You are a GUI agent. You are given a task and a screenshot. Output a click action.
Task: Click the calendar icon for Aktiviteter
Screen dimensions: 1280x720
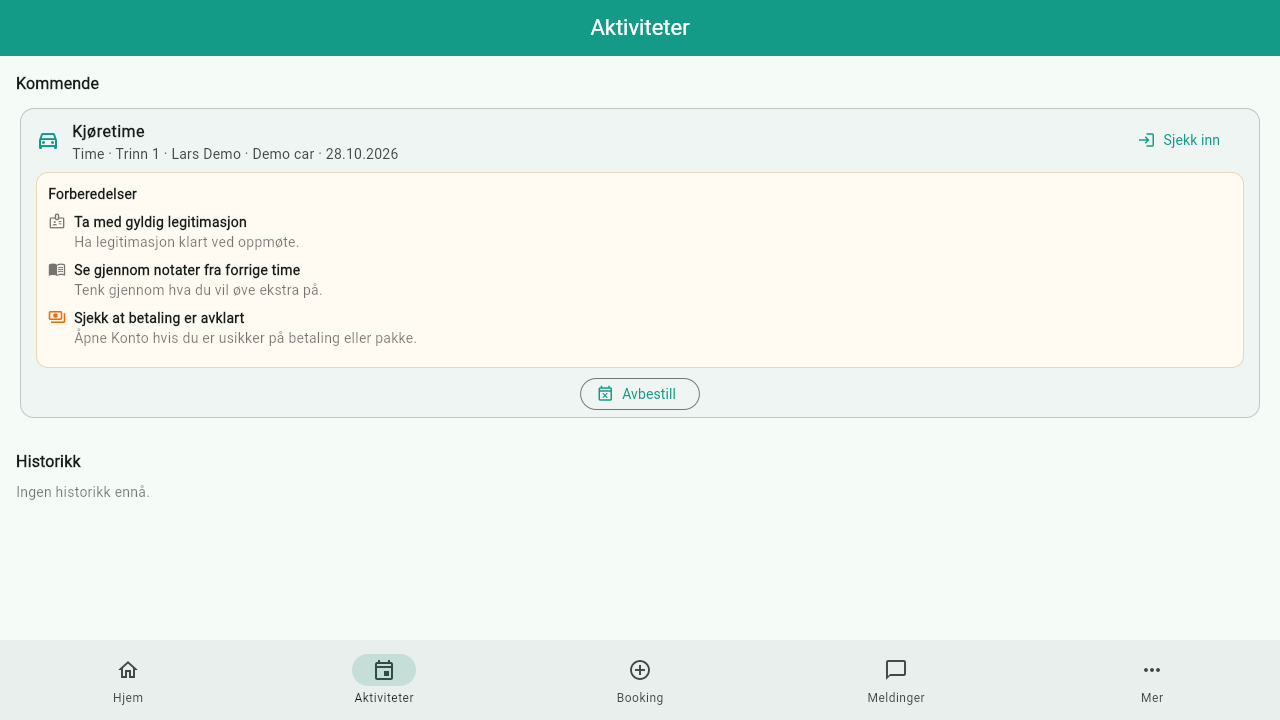click(384, 670)
